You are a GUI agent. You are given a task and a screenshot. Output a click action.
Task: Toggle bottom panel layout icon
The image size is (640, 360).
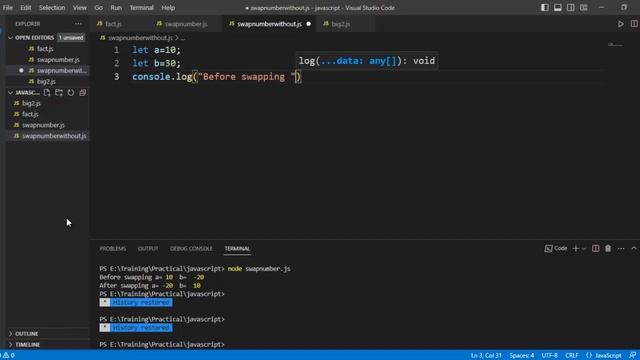pyautogui.click(x=558, y=8)
